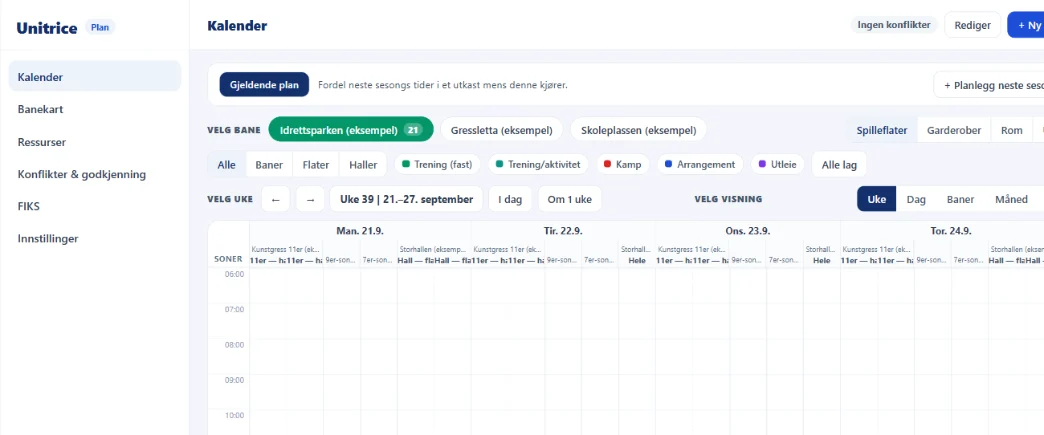Select Dag view
This screenshot has width=1044, height=435.
(916, 199)
